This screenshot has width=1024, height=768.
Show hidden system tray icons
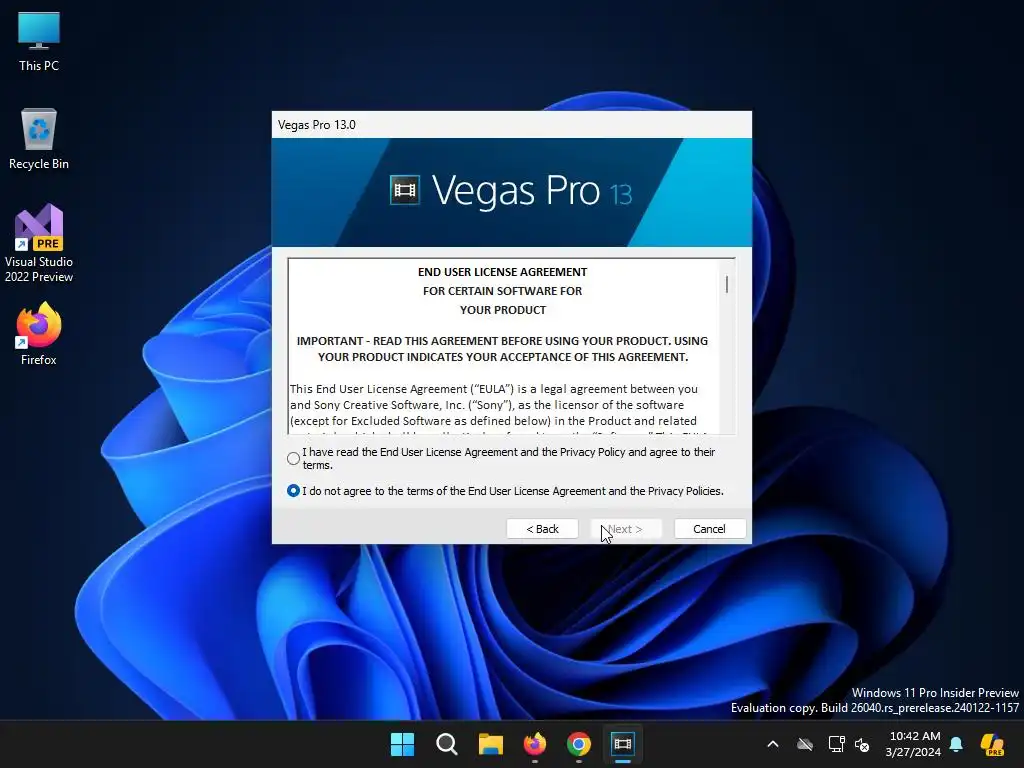tap(773, 744)
